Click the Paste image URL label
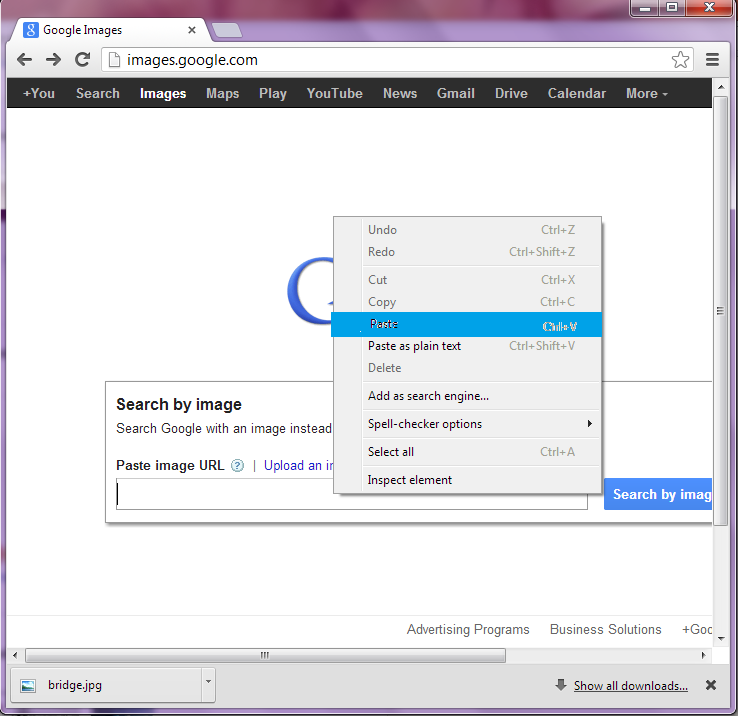Screen dimensions: 738x716 pos(170,466)
